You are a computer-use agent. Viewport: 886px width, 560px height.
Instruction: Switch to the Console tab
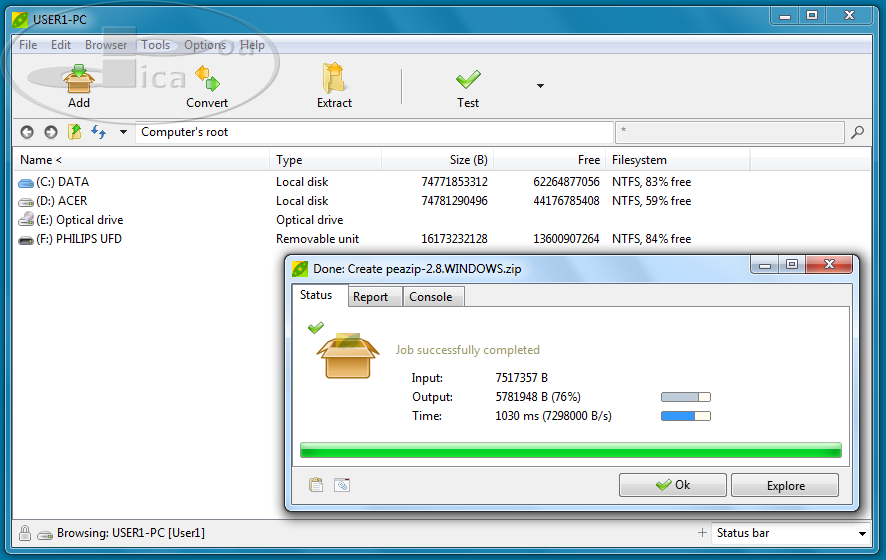coord(430,297)
